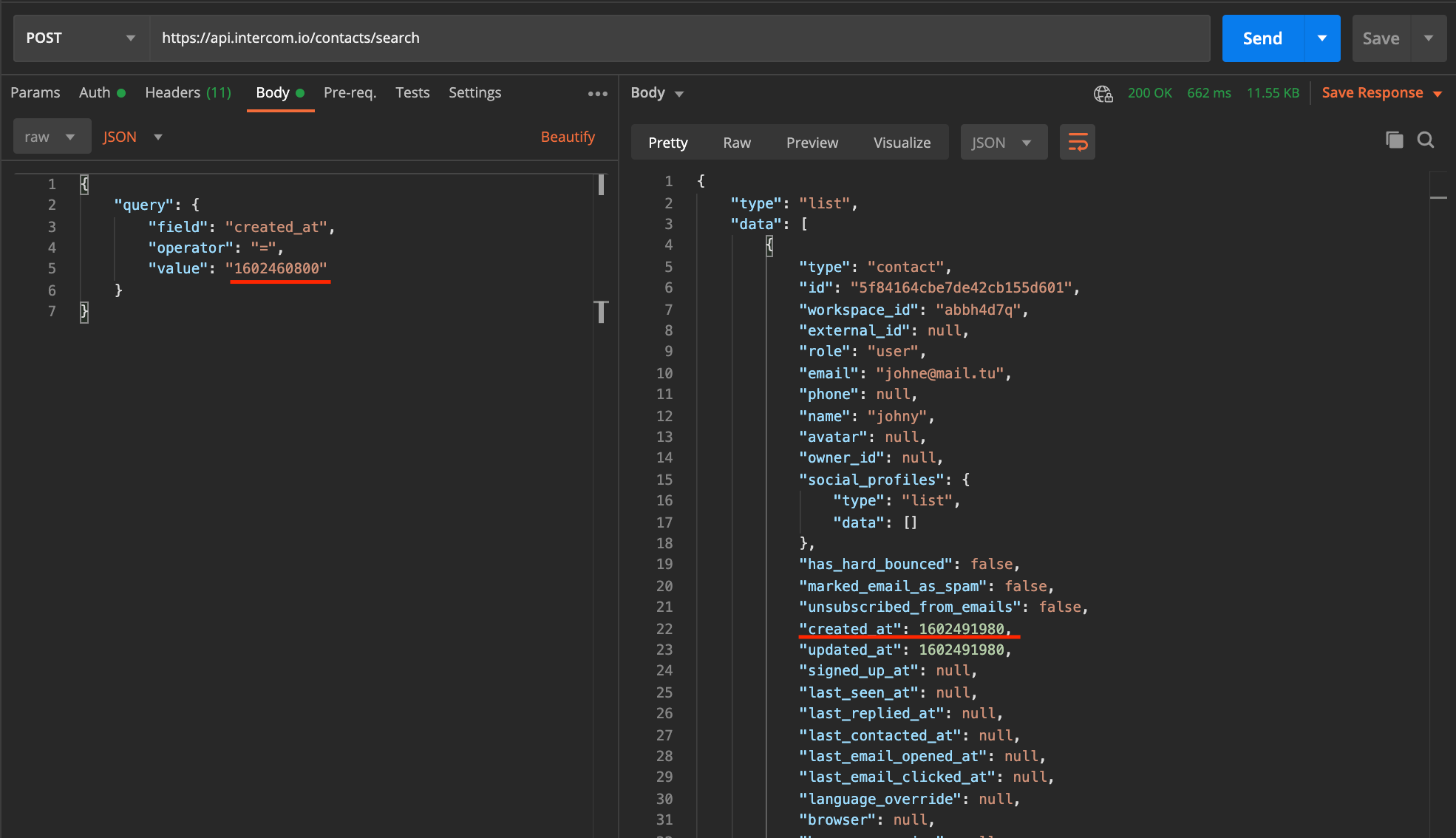The image size is (1456, 838).
Task: Click the email value "johne@mail.tu"
Action: point(939,374)
